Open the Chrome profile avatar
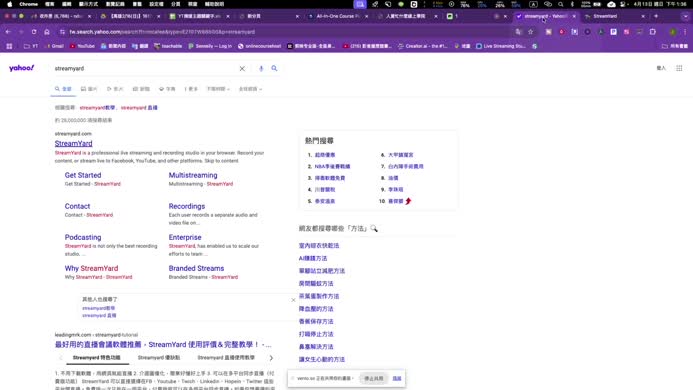693x390 pixels. tap(673, 32)
